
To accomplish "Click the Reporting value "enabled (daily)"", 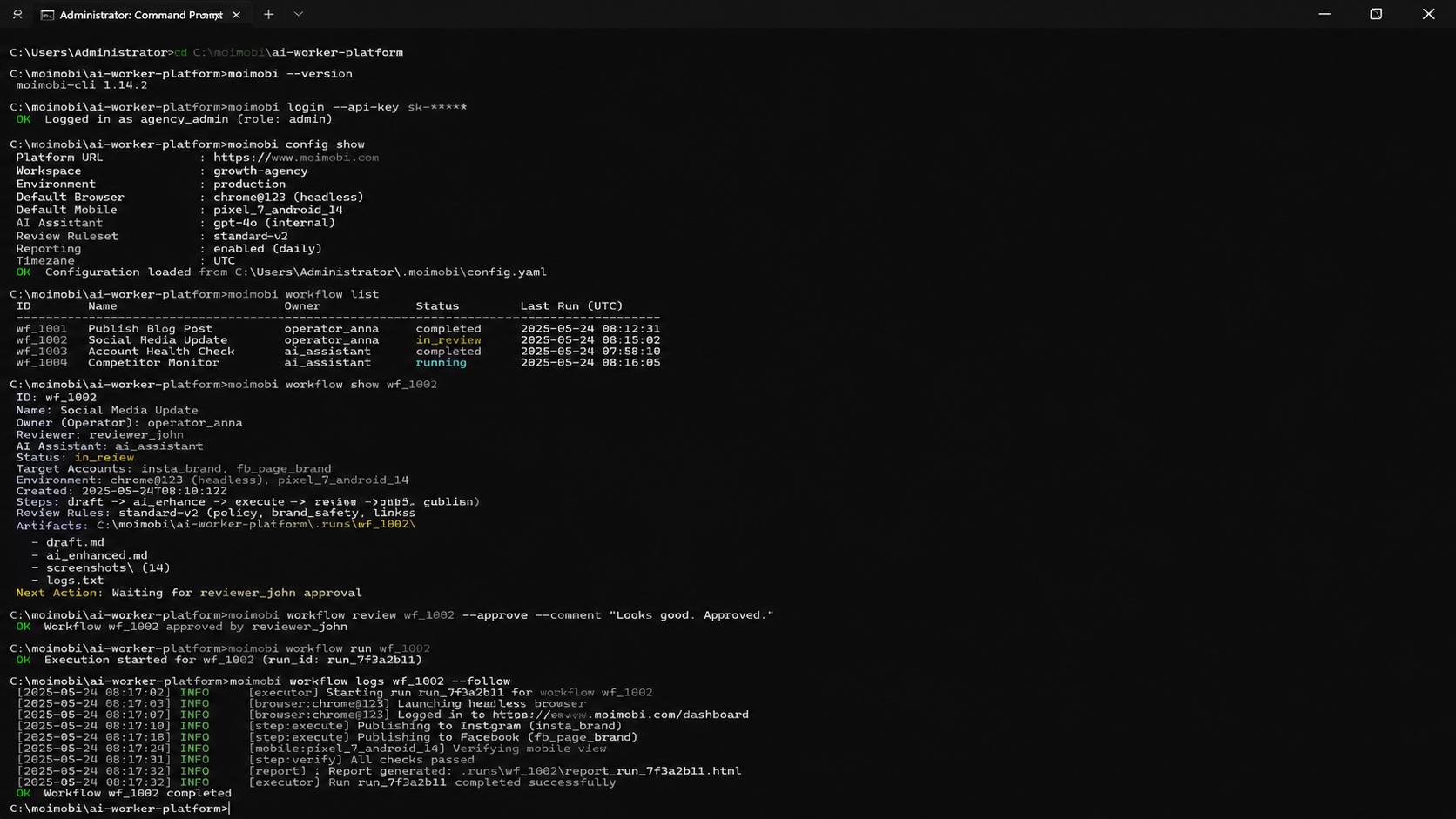I will (267, 248).
